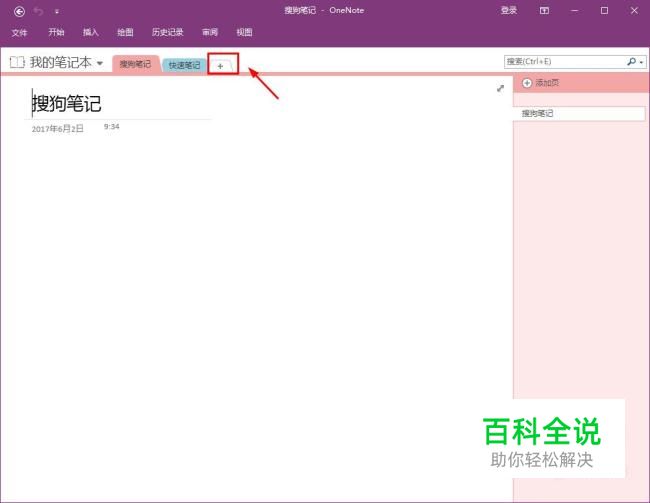Minimize the OneNote window
Image resolution: width=650 pixels, height=503 pixels.
coord(575,11)
